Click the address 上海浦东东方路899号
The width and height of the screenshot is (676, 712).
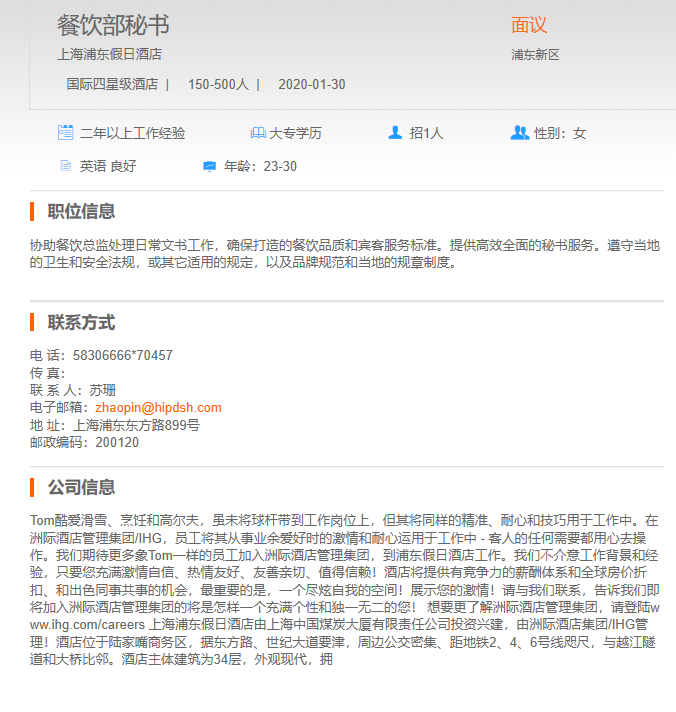pyautogui.click(x=136, y=425)
